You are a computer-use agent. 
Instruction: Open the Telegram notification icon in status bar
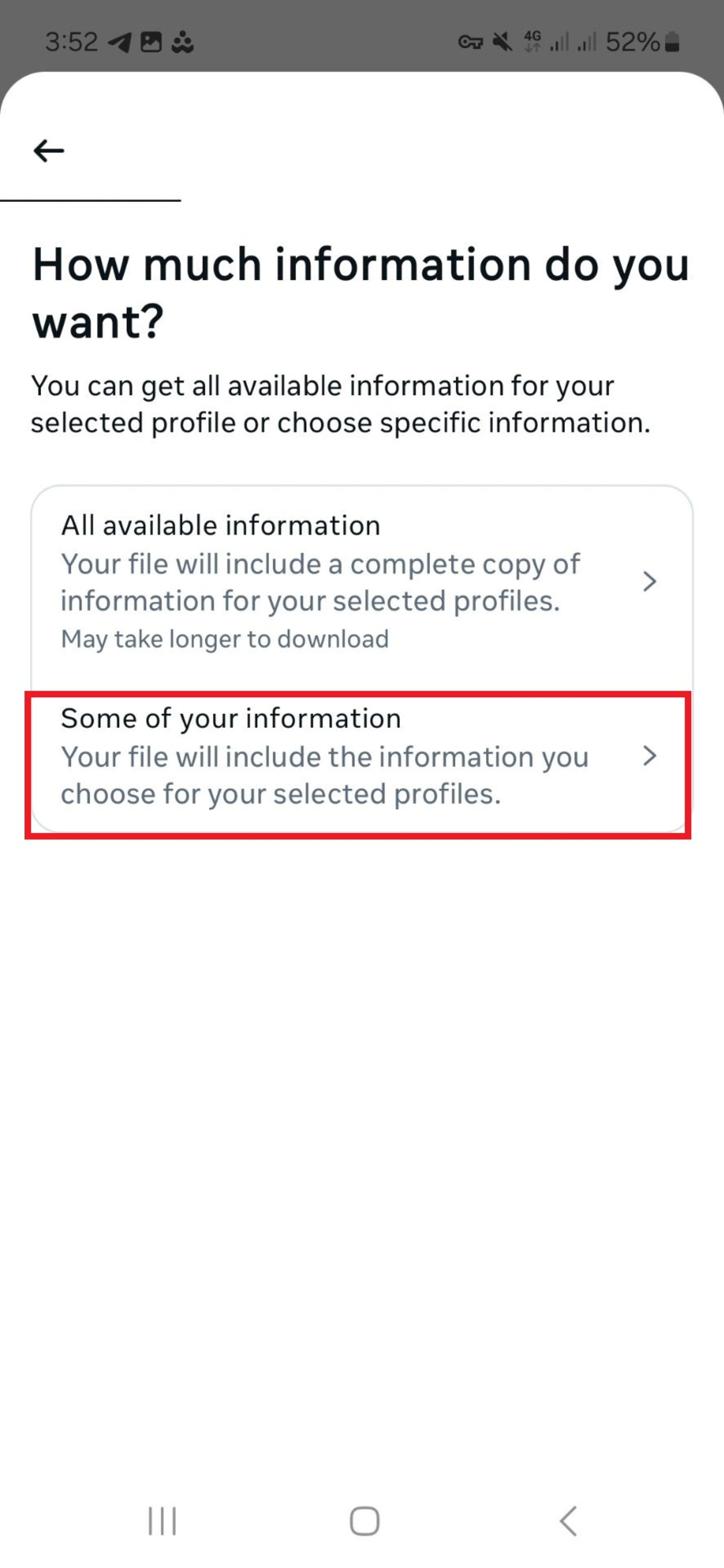(x=120, y=43)
